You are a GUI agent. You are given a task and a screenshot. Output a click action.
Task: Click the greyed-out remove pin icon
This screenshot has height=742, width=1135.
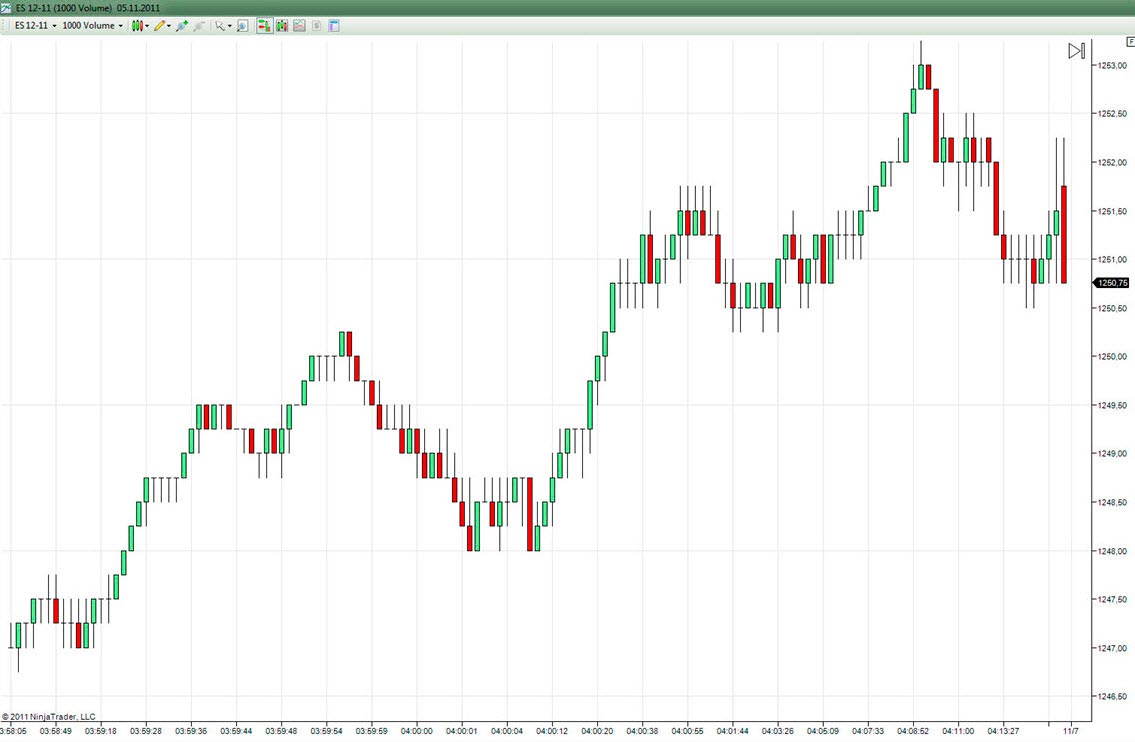(x=198, y=25)
